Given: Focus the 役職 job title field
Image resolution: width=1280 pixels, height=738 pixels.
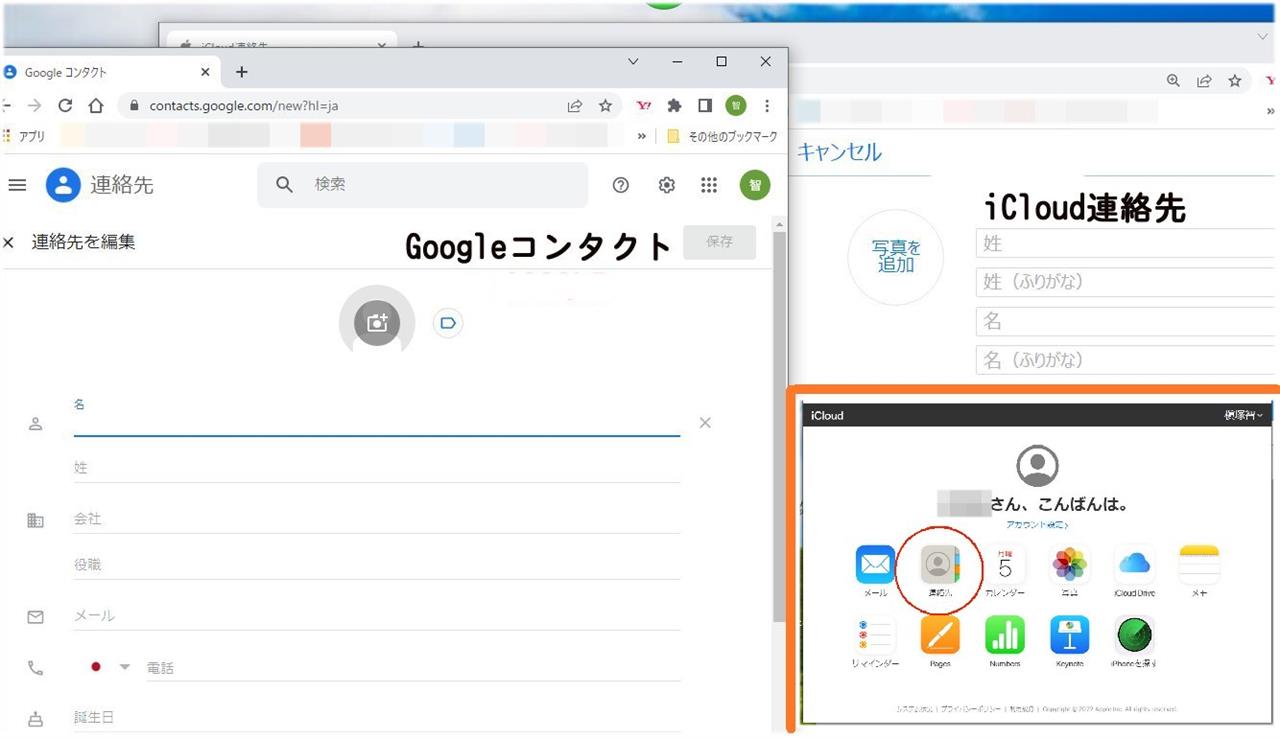Looking at the screenshot, I should tap(377, 565).
